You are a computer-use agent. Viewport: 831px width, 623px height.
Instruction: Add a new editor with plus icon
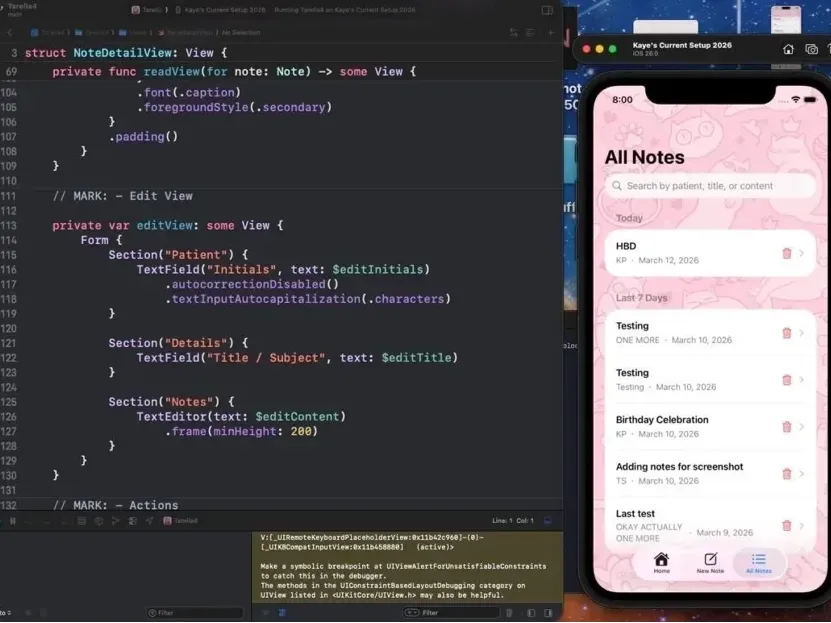tap(551, 33)
